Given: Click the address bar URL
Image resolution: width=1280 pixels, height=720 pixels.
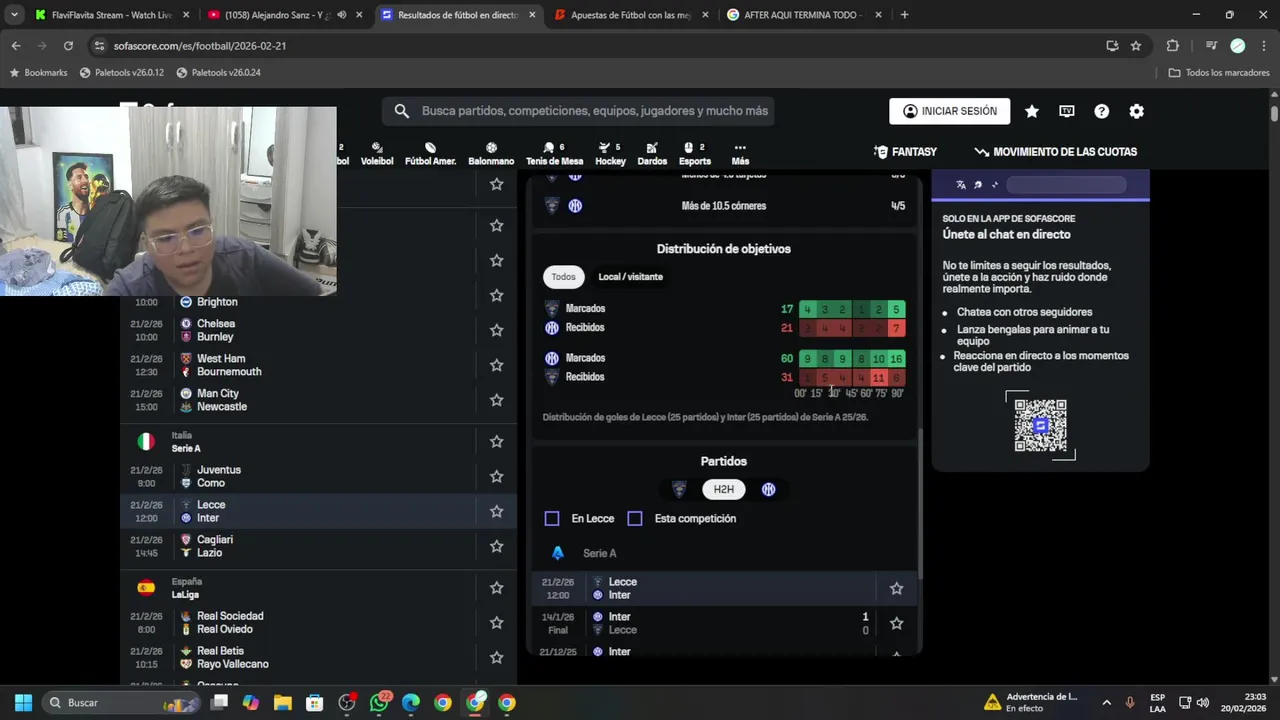Looking at the screenshot, I should [200, 46].
